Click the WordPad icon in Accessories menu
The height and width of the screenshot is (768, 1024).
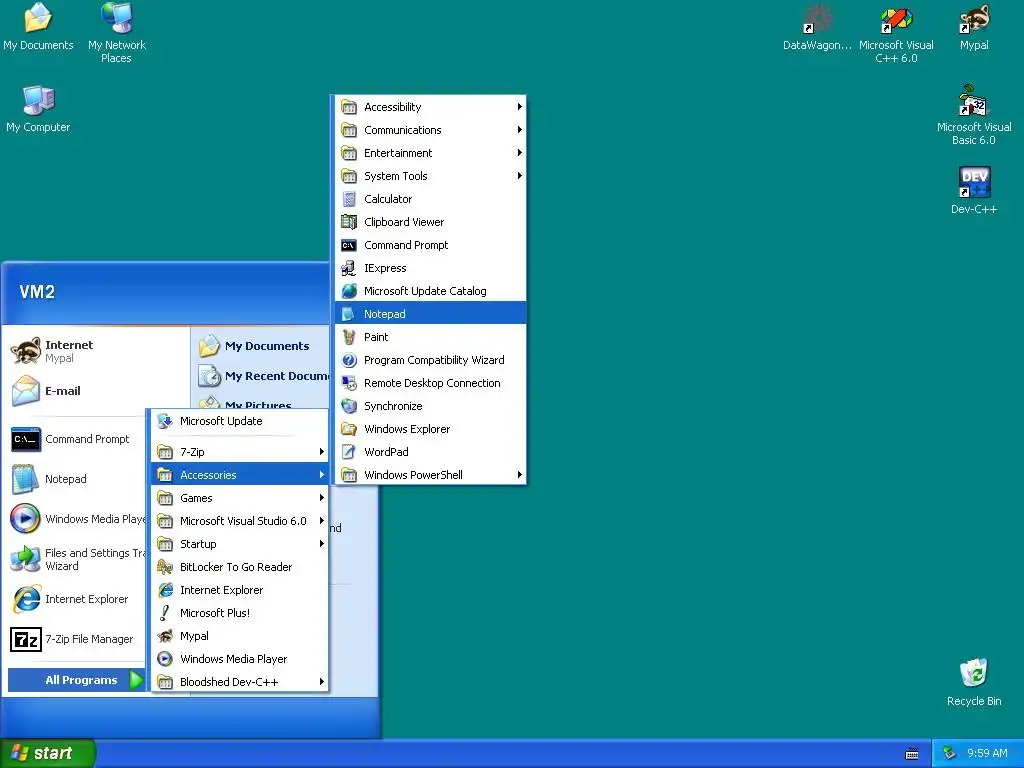(x=349, y=452)
